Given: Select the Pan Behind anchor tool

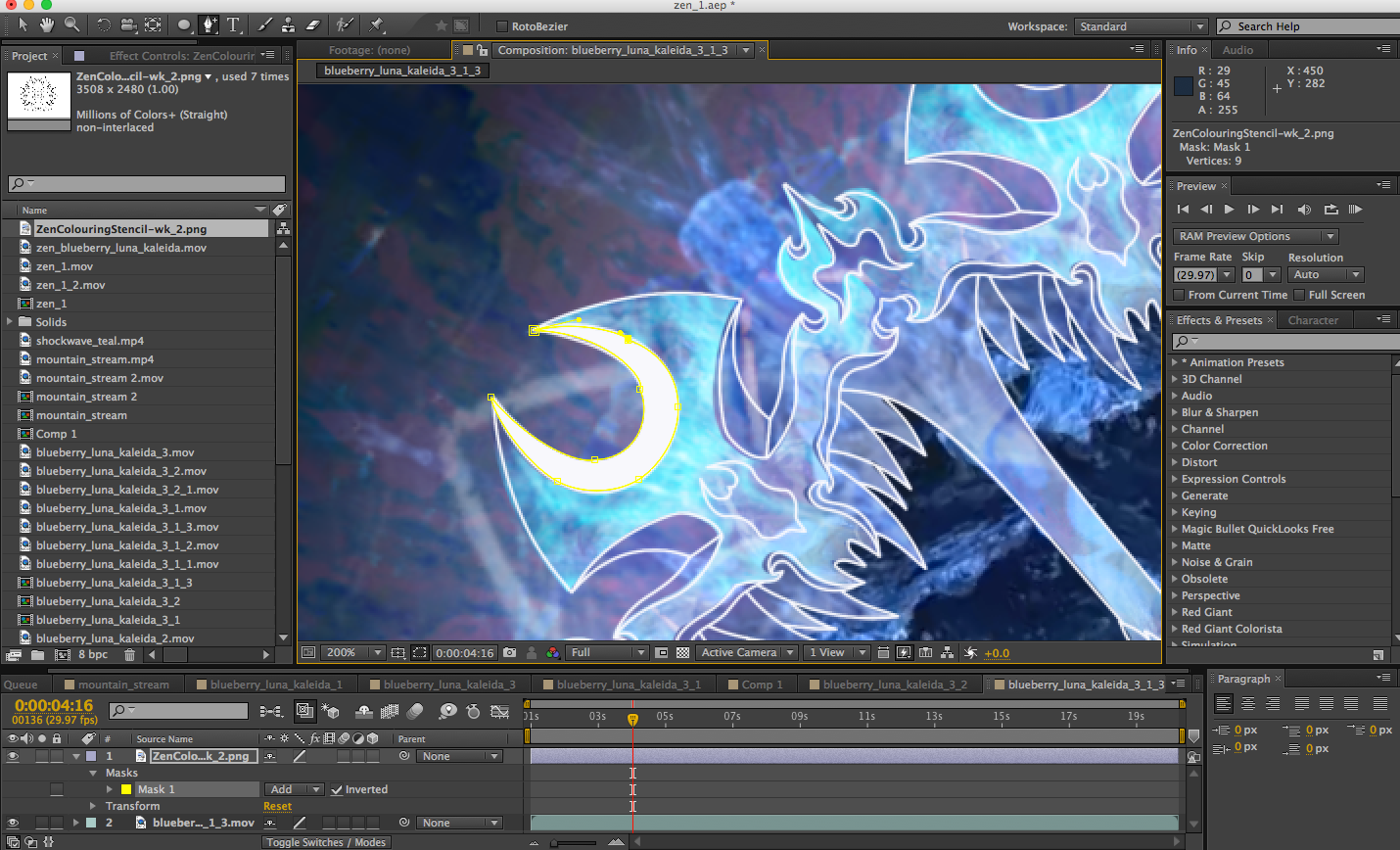Looking at the screenshot, I should pos(153,24).
